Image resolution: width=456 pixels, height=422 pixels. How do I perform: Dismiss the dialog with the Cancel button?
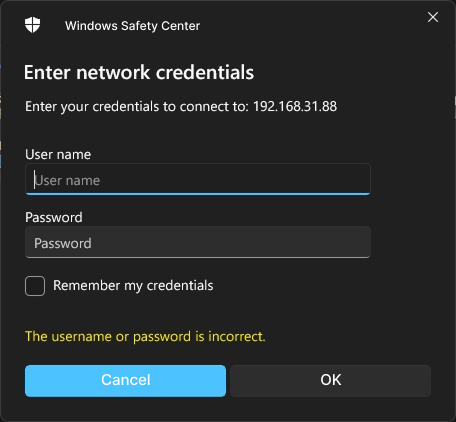125,381
